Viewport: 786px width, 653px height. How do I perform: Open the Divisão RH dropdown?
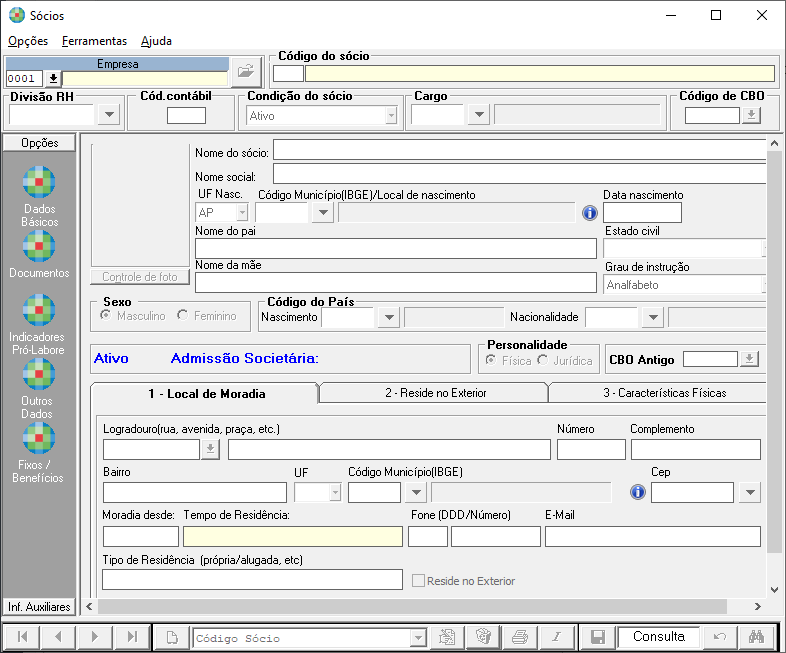[110, 116]
